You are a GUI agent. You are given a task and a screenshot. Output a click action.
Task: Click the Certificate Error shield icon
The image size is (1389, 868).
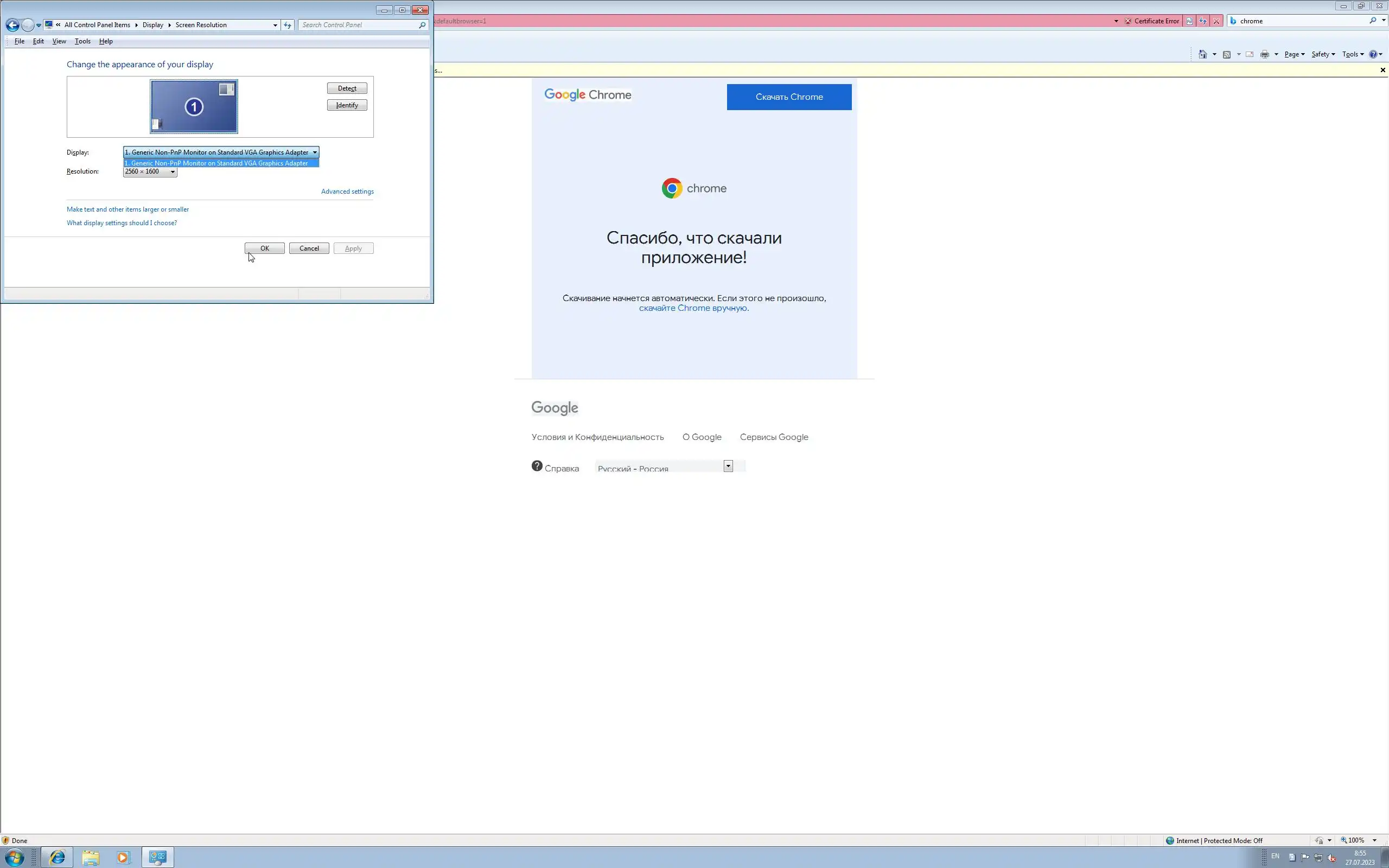coord(1128,21)
